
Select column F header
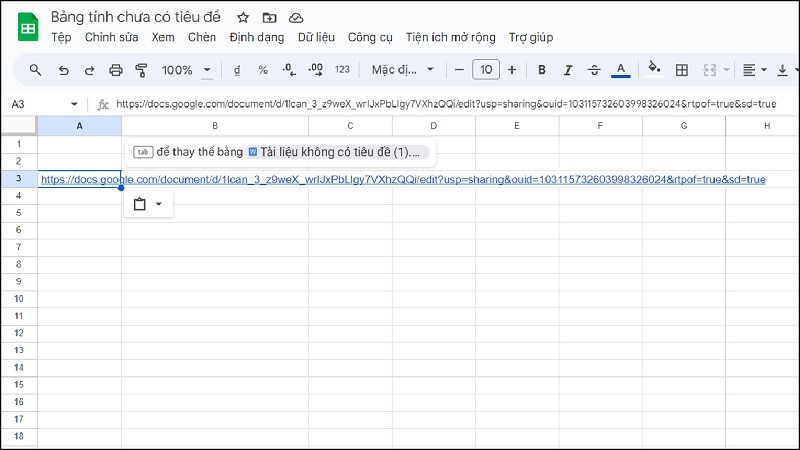(600, 126)
